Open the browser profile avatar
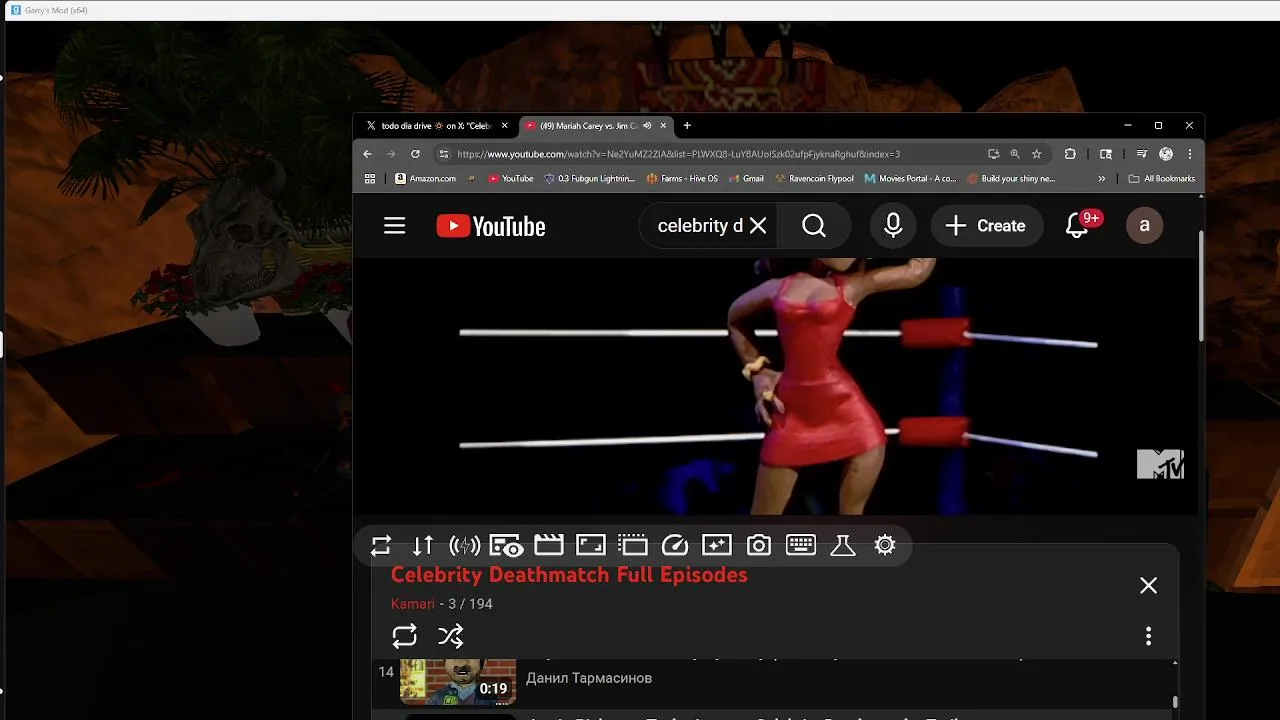Image resolution: width=1280 pixels, height=720 pixels. point(1166,154)
